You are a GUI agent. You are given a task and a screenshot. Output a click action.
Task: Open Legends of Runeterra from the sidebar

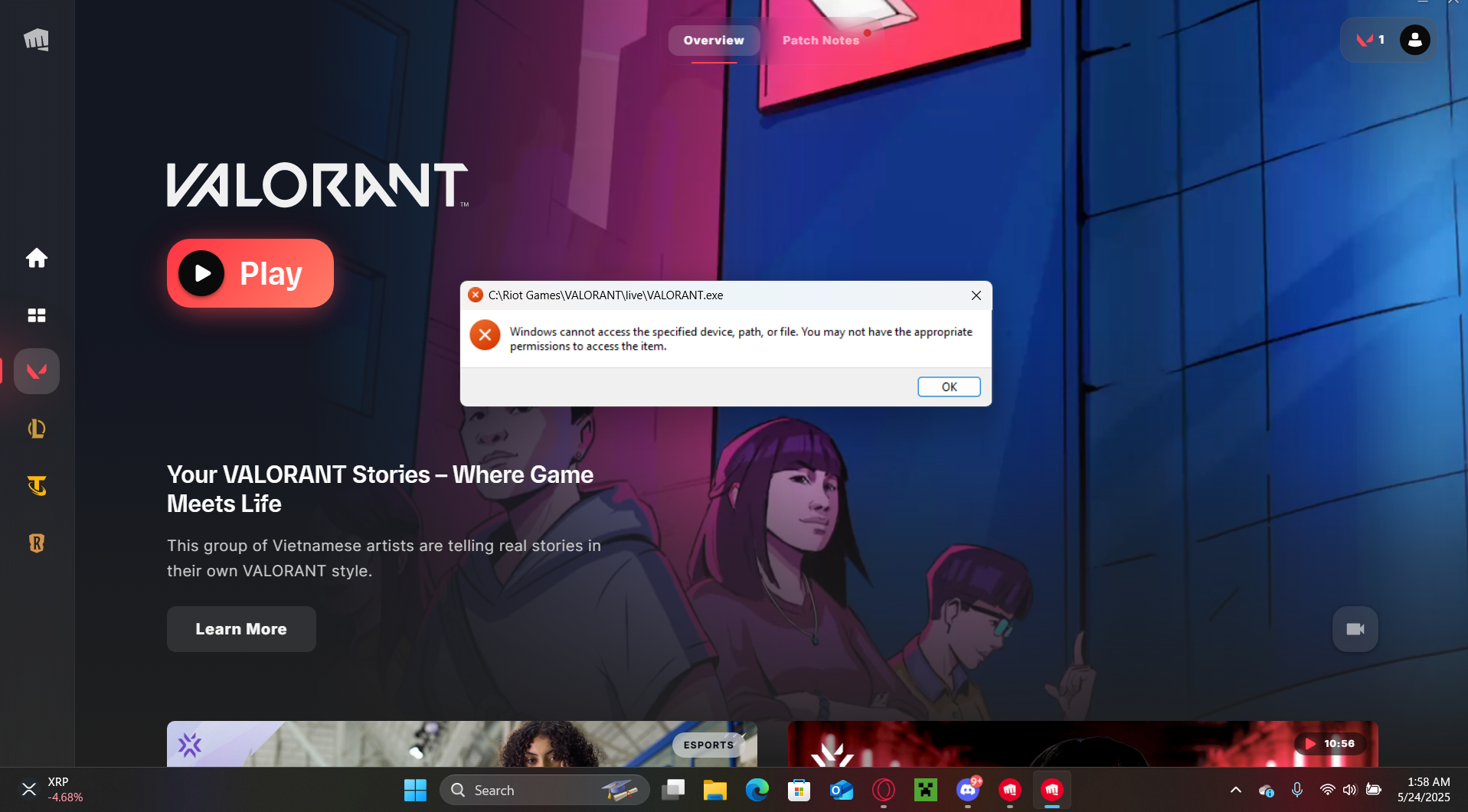(37, 543)
